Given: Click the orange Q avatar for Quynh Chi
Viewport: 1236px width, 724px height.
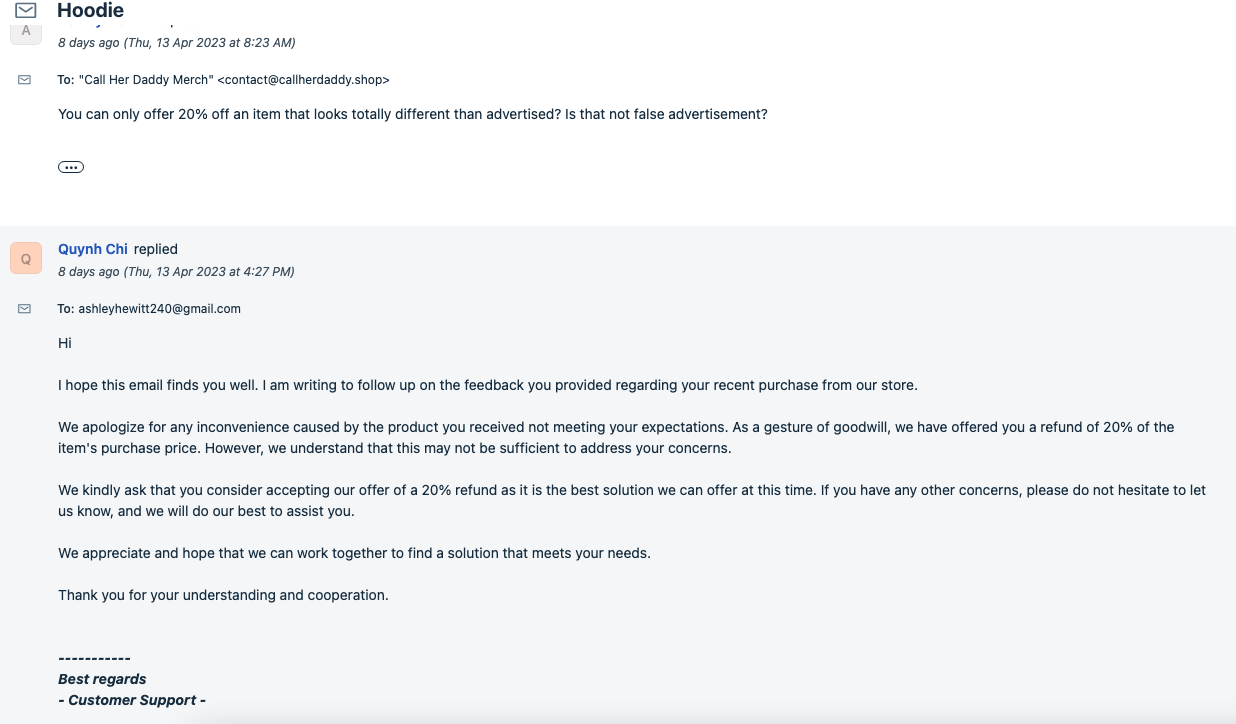Looking at the screenshot, I should 26,258.
